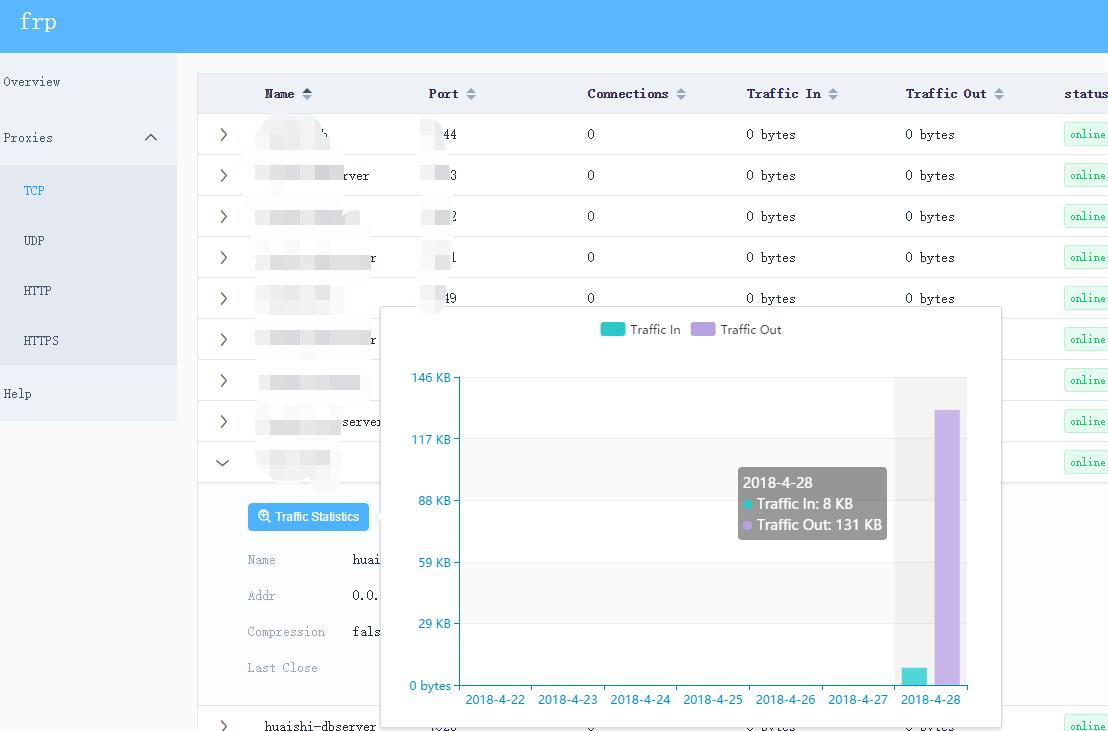Click the frp logo title

tap(38, 22)
